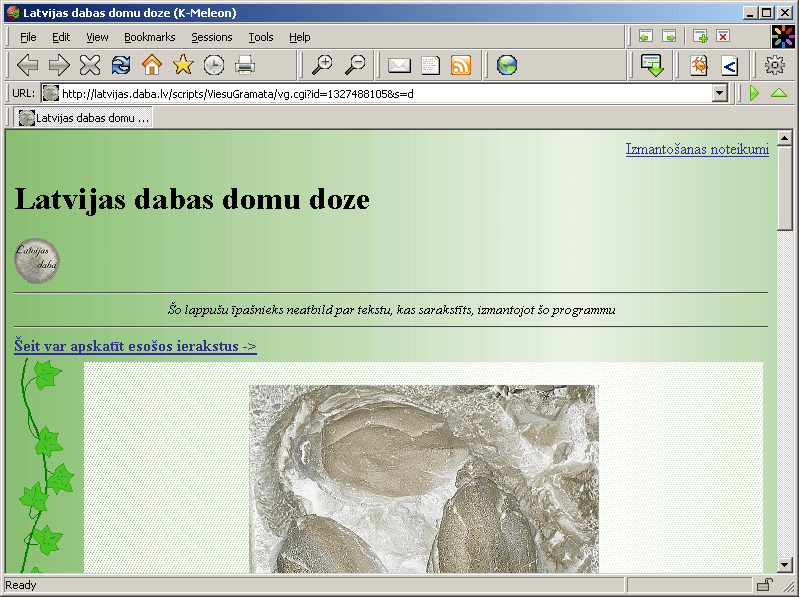Select the Latvijas dabas domu tab

83,118
